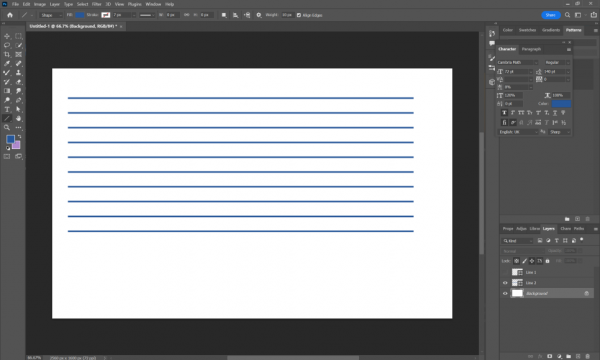
Task: Select the Hand tool
Action: (18, 119)
